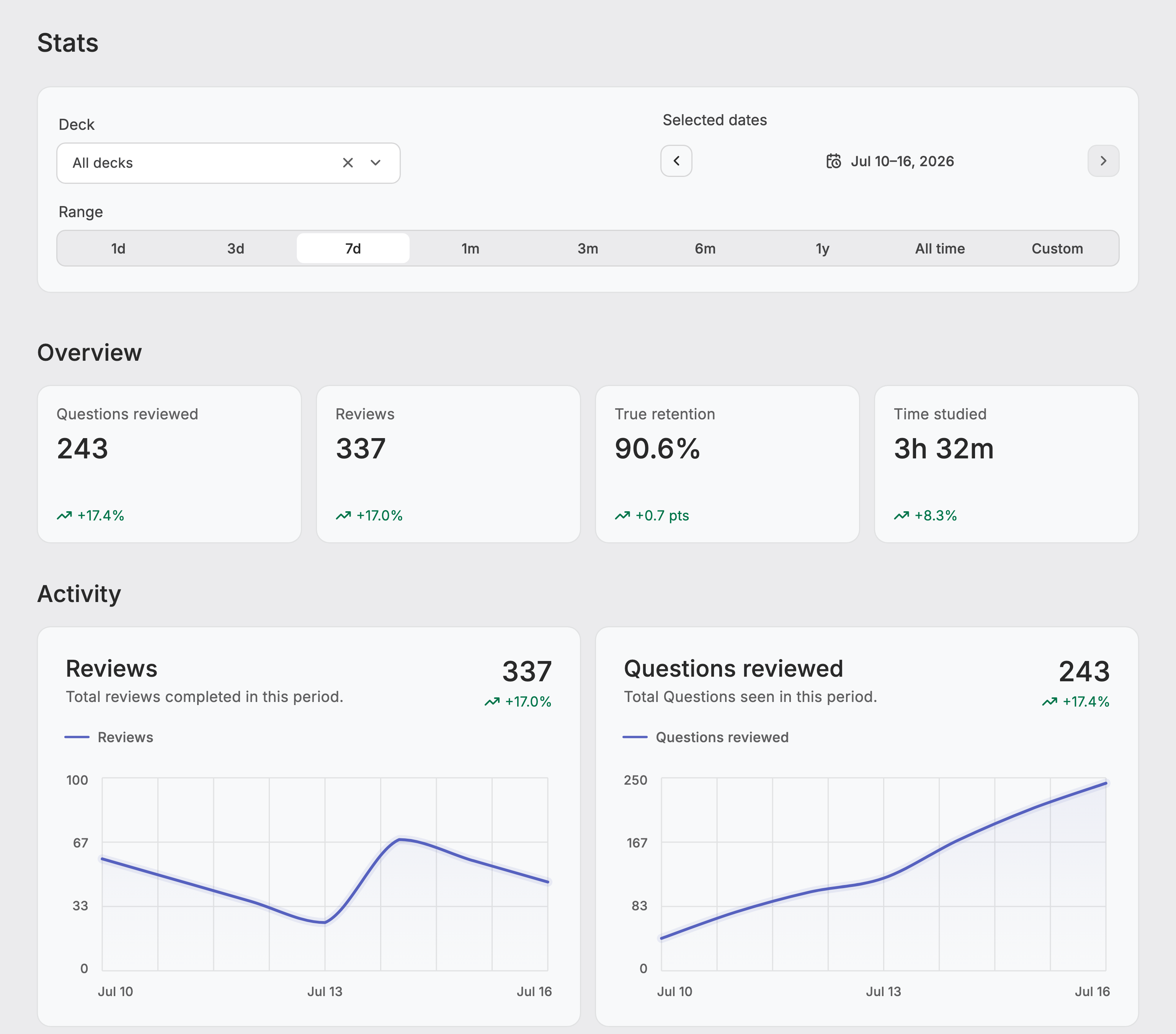Select the Custom range
1176x1034 pixels.
(1057, 248)
